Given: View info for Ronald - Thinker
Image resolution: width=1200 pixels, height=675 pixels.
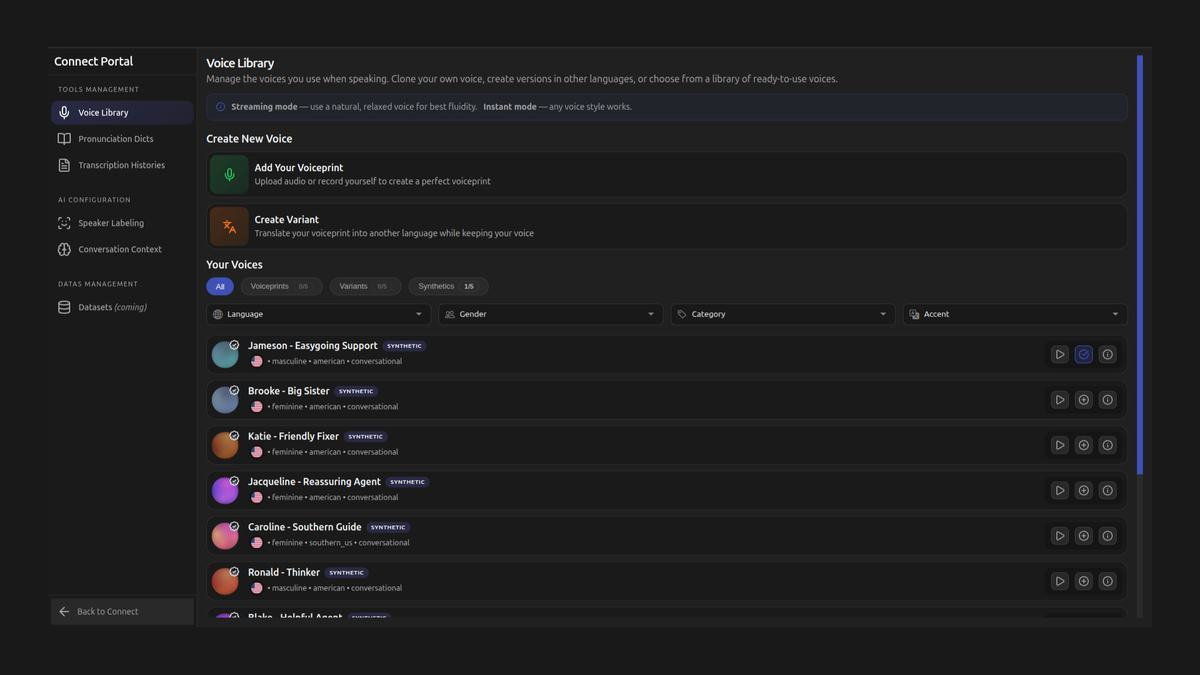Looking at the screenshot, I should (1108, 581).
